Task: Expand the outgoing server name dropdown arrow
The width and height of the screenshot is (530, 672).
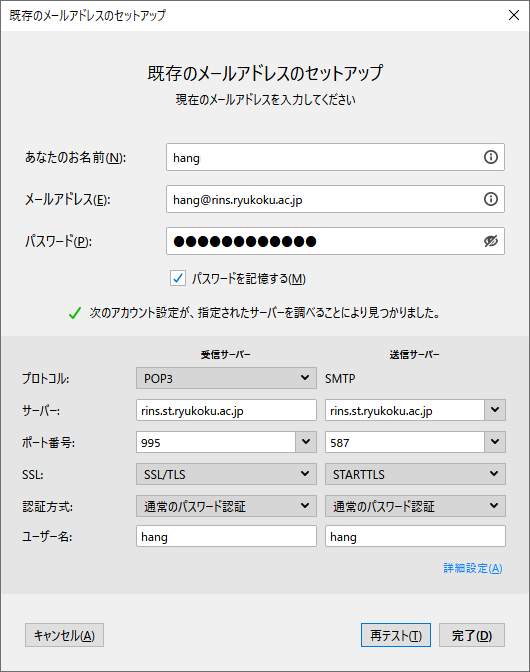Action: [495, 410]
